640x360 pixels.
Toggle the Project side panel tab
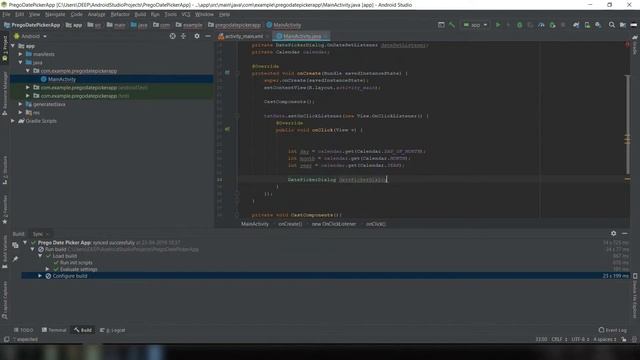click(5, 49)
